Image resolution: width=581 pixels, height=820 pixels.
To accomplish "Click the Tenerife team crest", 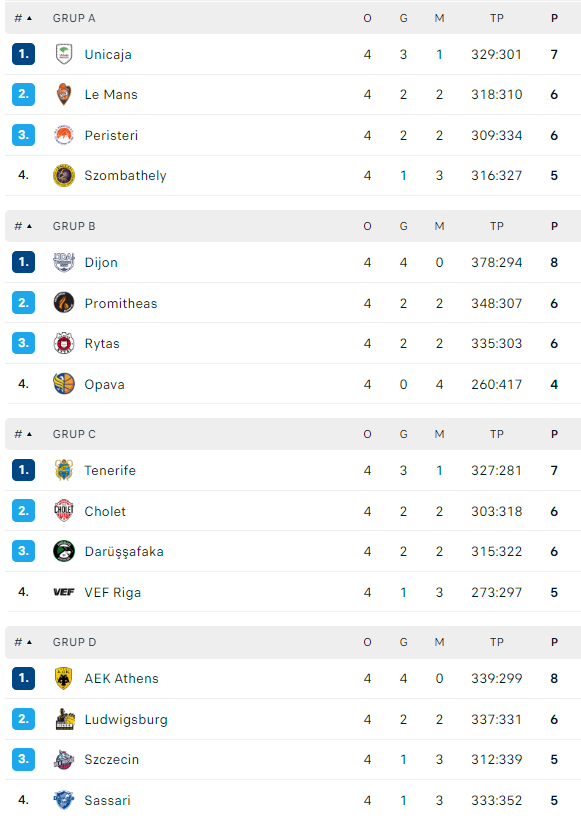I will pos(64,470).
